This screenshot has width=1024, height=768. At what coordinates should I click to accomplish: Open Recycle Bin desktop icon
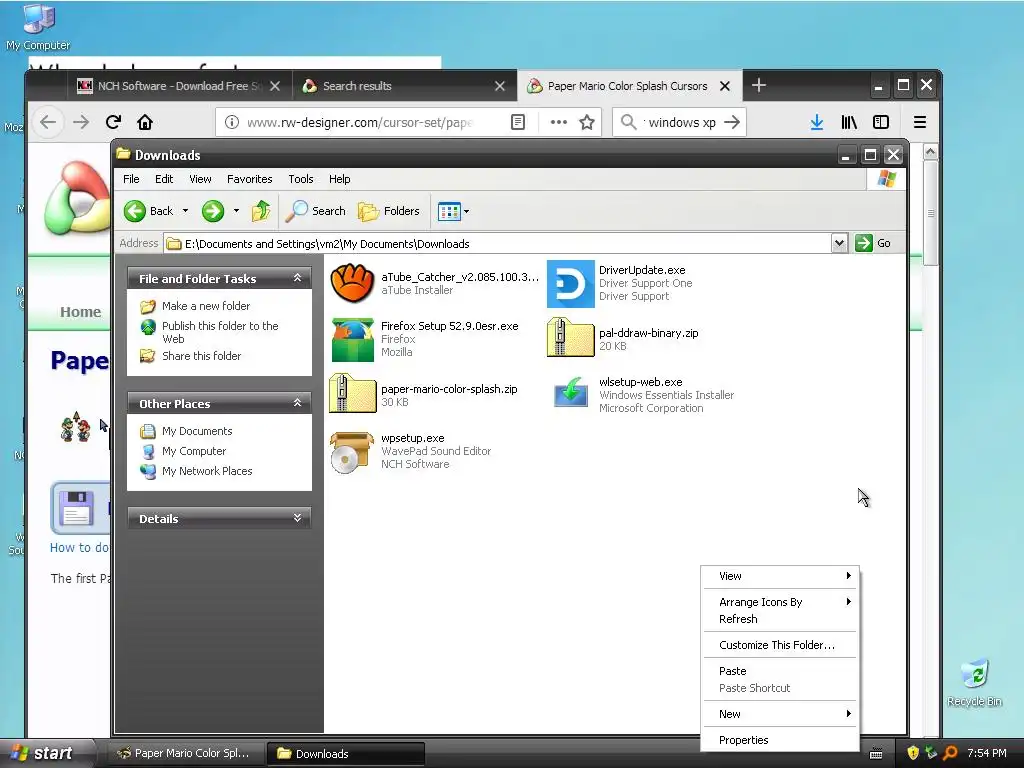[974, 682]
